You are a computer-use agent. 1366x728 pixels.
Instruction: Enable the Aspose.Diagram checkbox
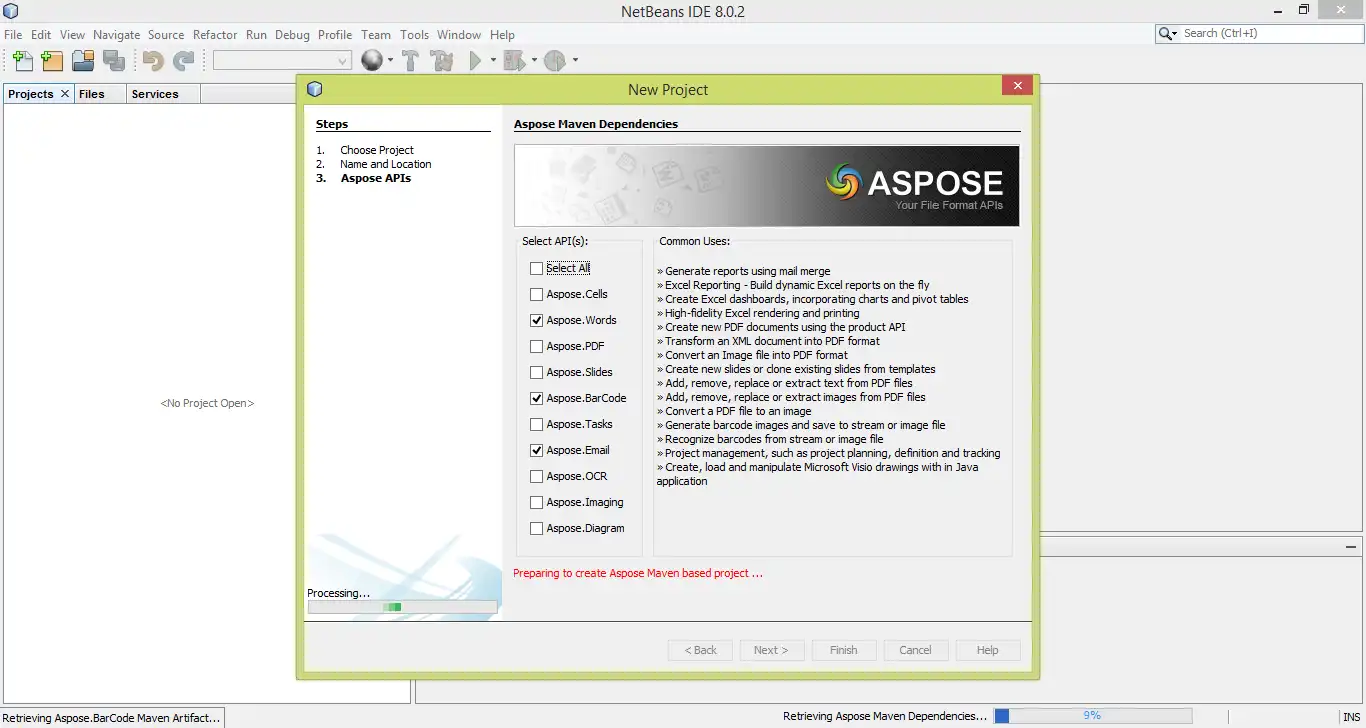click(537, 528)
